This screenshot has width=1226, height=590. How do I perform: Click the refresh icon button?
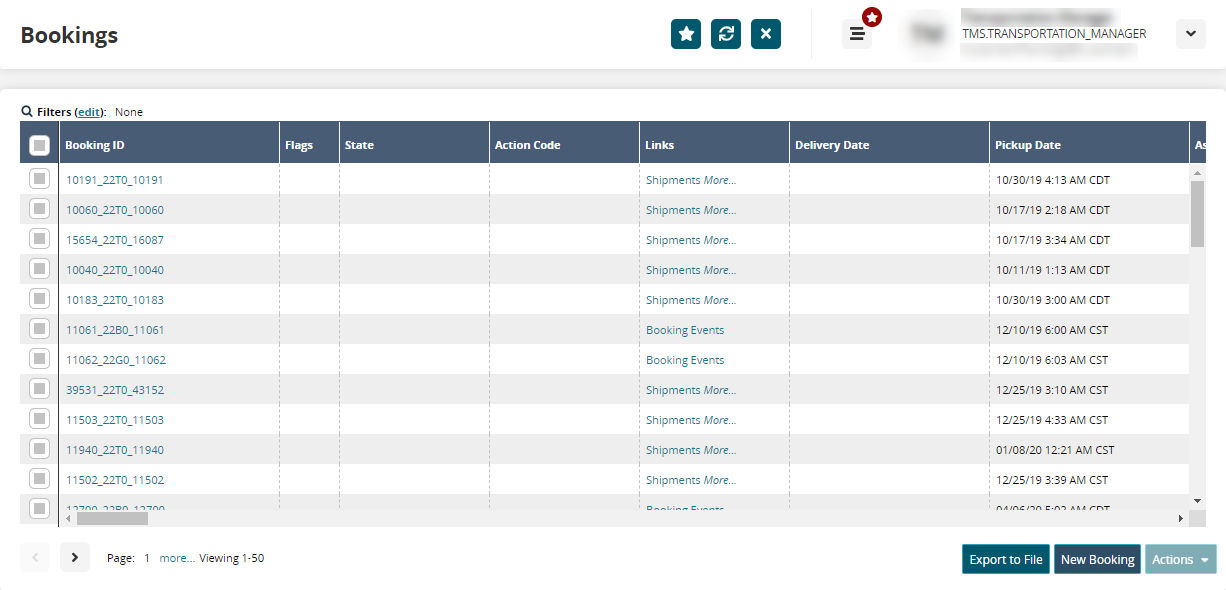click(726, 34)
